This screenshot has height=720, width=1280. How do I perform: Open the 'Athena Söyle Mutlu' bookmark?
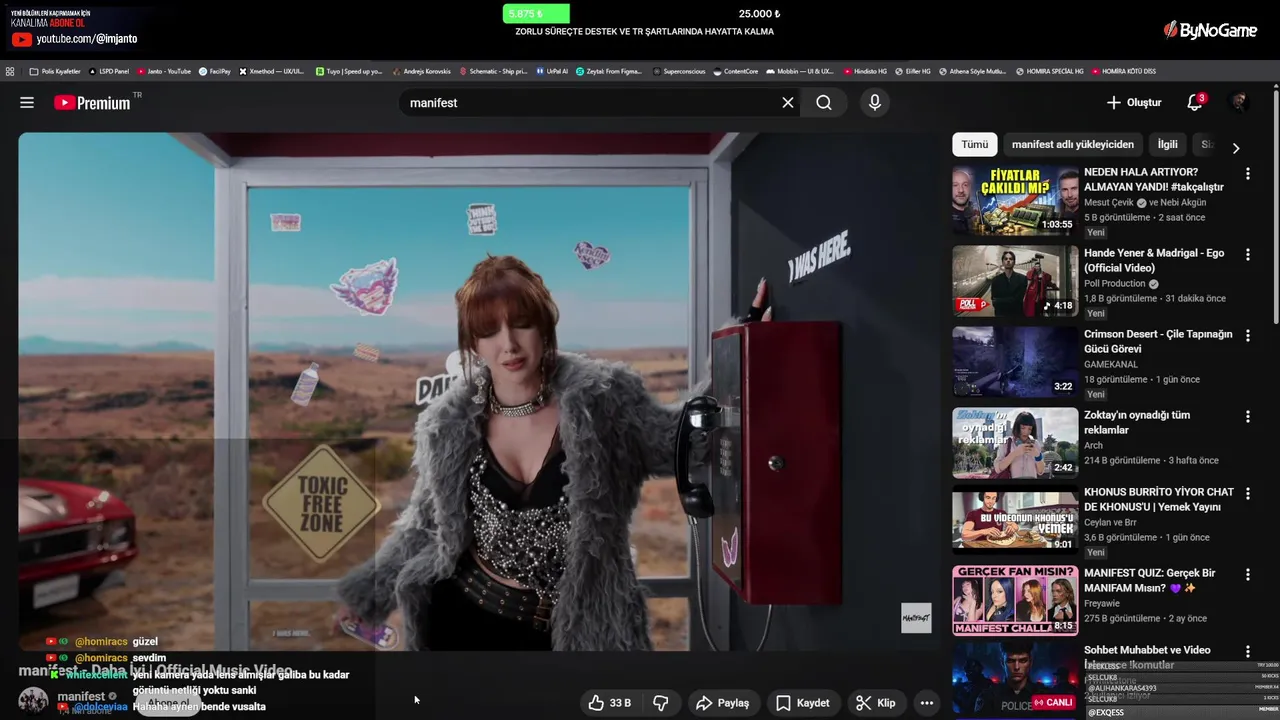[973, 72]
